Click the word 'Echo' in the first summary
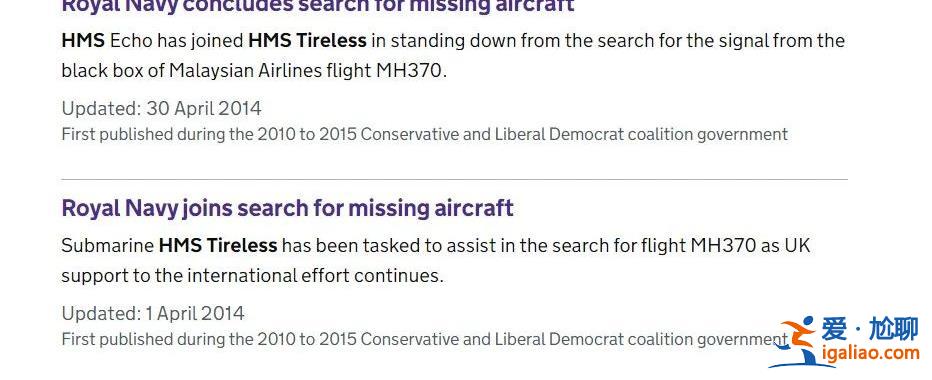The width and height of the screenshot is (932, 380). (131, 40)
